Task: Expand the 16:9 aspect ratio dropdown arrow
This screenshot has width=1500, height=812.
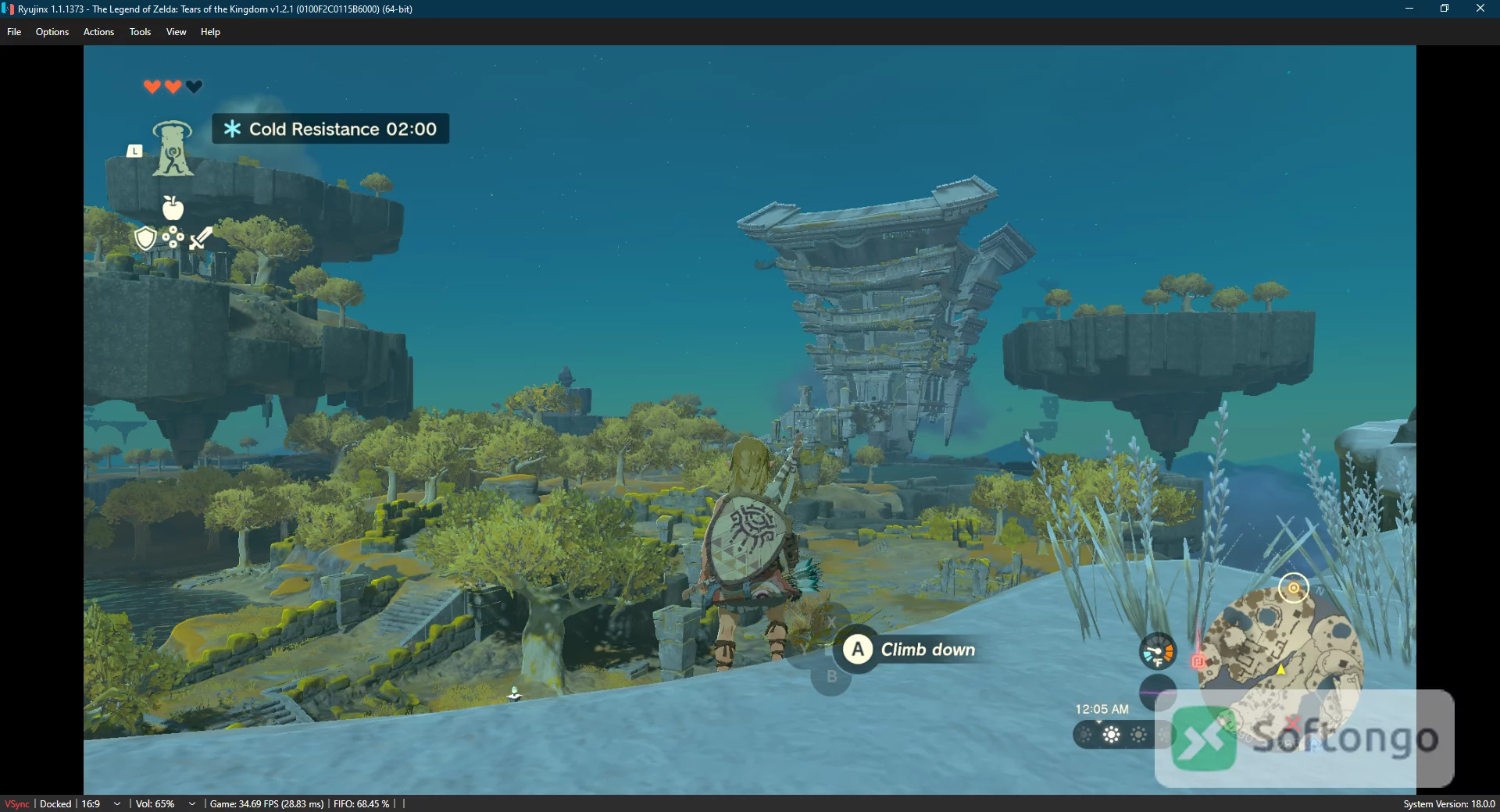Action: (x=117, y=803)
